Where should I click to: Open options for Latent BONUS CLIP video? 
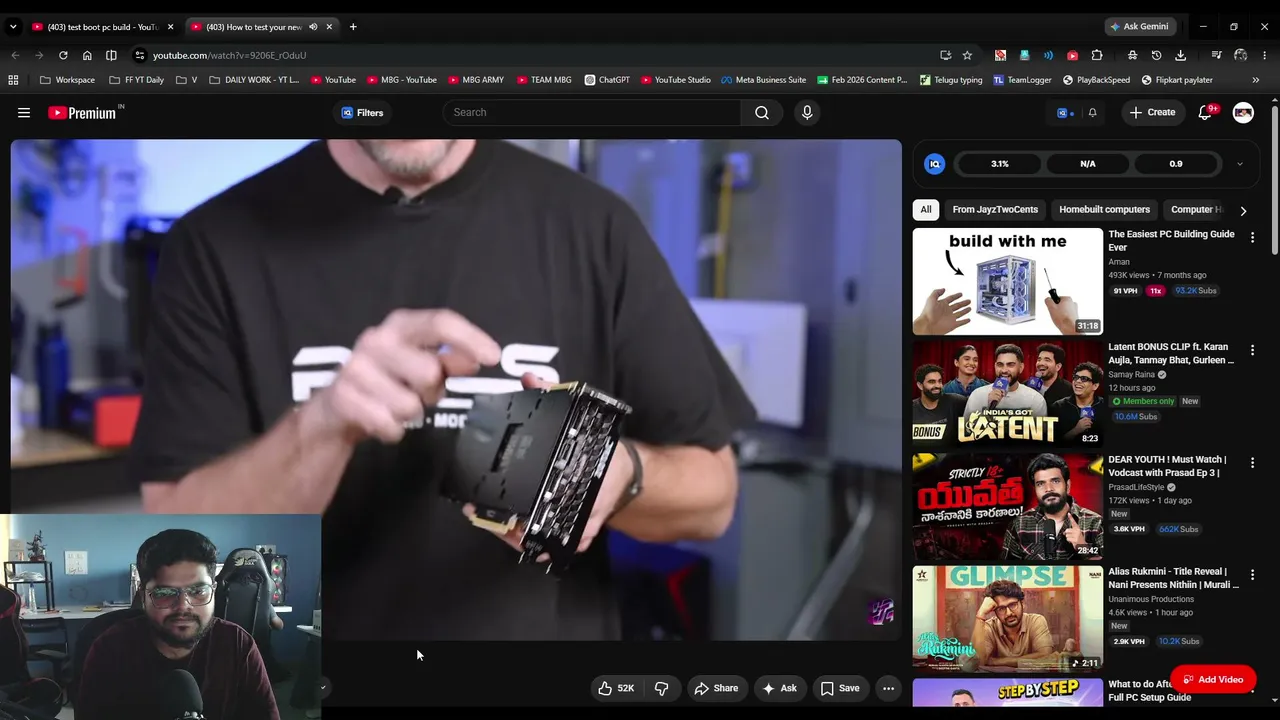pyautogui.click(x=1252, y=350)
